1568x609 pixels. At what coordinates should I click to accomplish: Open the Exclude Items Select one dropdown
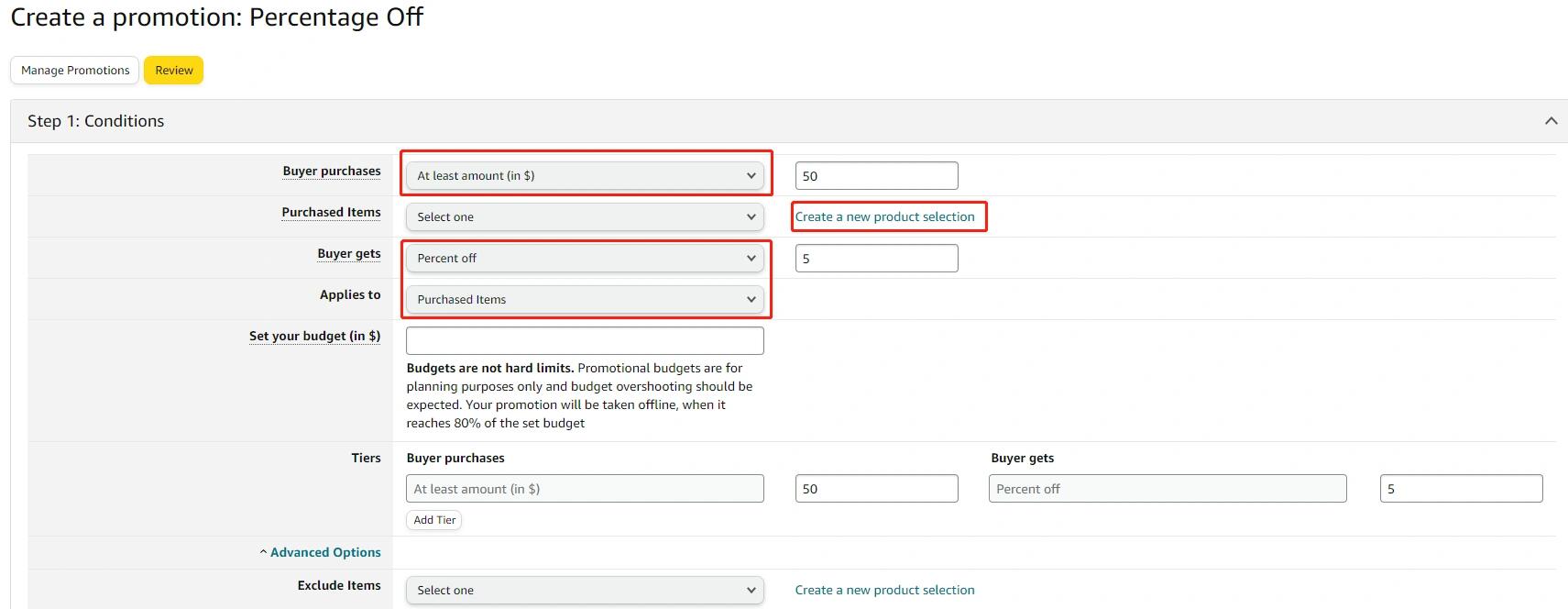coord(585,590)
